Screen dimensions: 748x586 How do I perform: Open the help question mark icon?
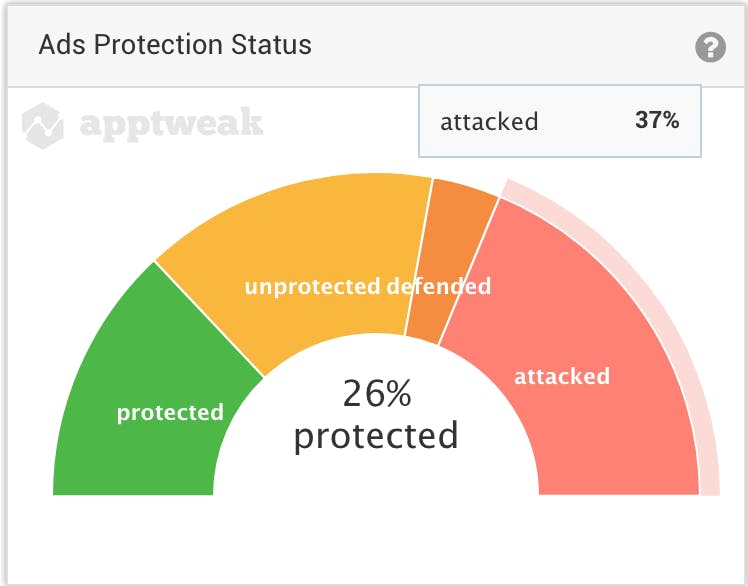tap(710, 47)
